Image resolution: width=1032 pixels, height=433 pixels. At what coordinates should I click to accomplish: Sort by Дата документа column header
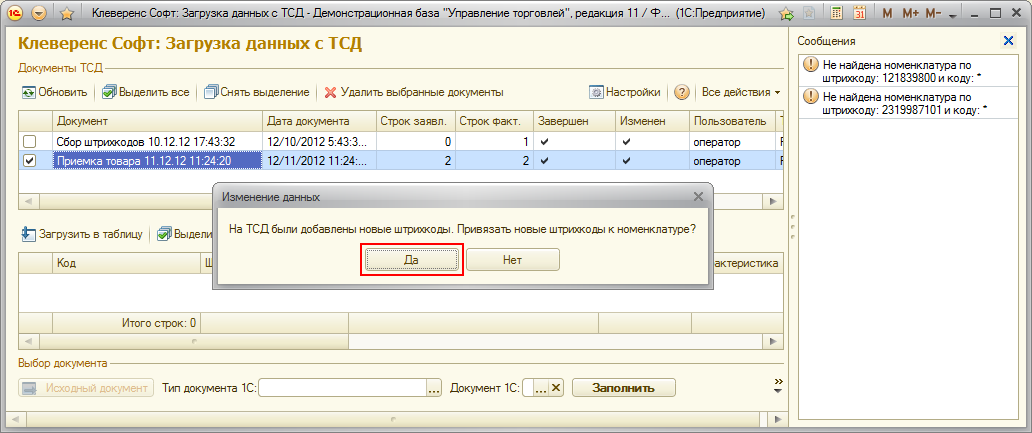319,122
